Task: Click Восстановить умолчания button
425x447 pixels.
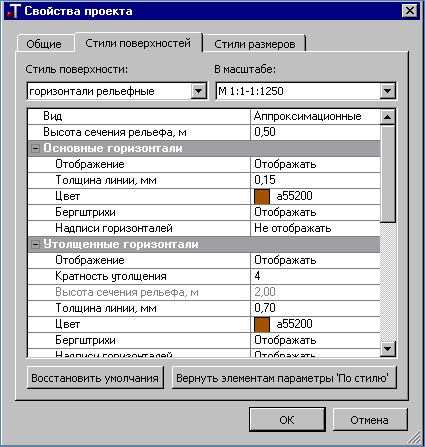Action: click(x=95, y=378)
